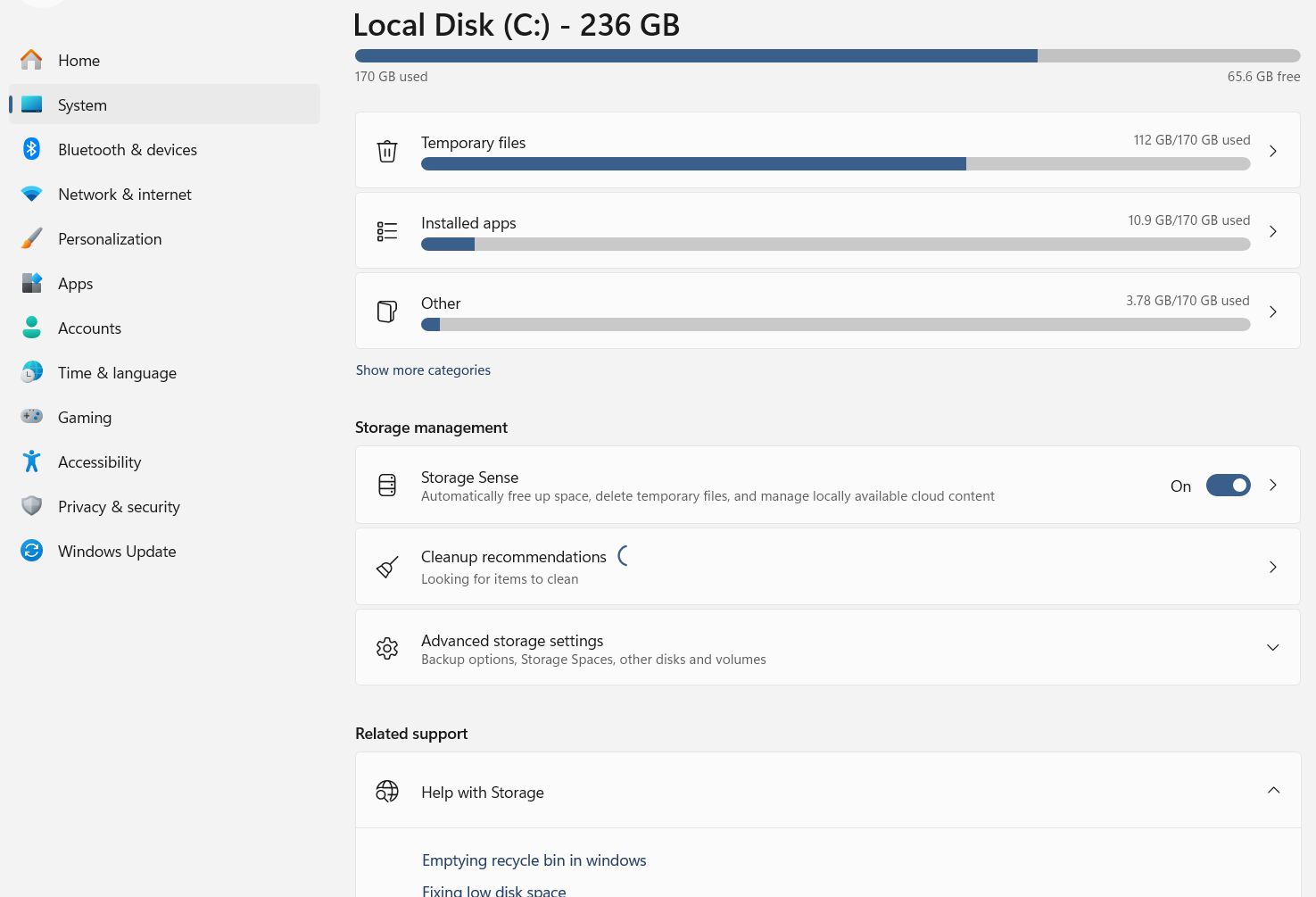Click the Storage management heading
The height and width of the screenshot is (897, 1316).
coord(431,428)
